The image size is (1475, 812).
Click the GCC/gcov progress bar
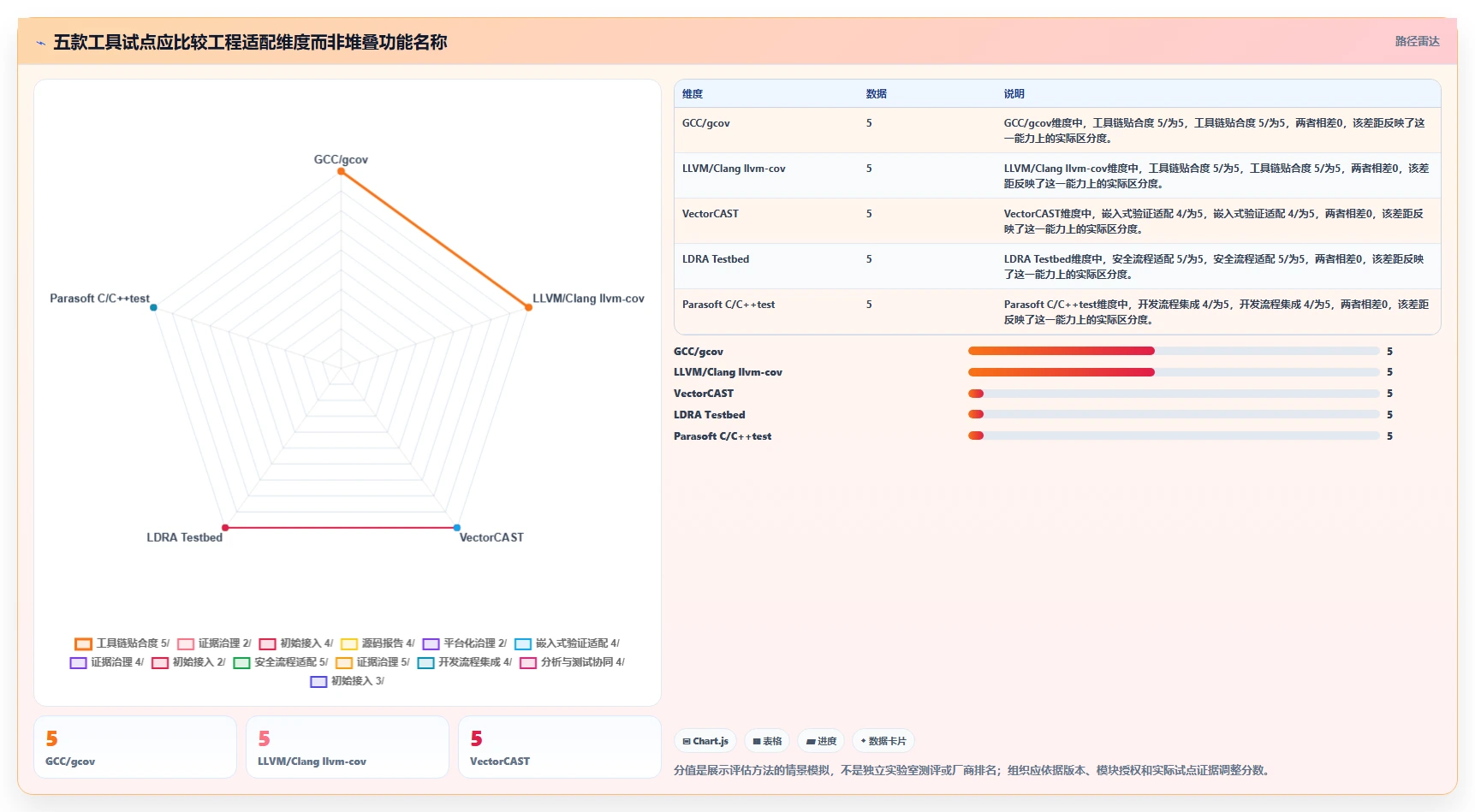tap(1174, 351)
